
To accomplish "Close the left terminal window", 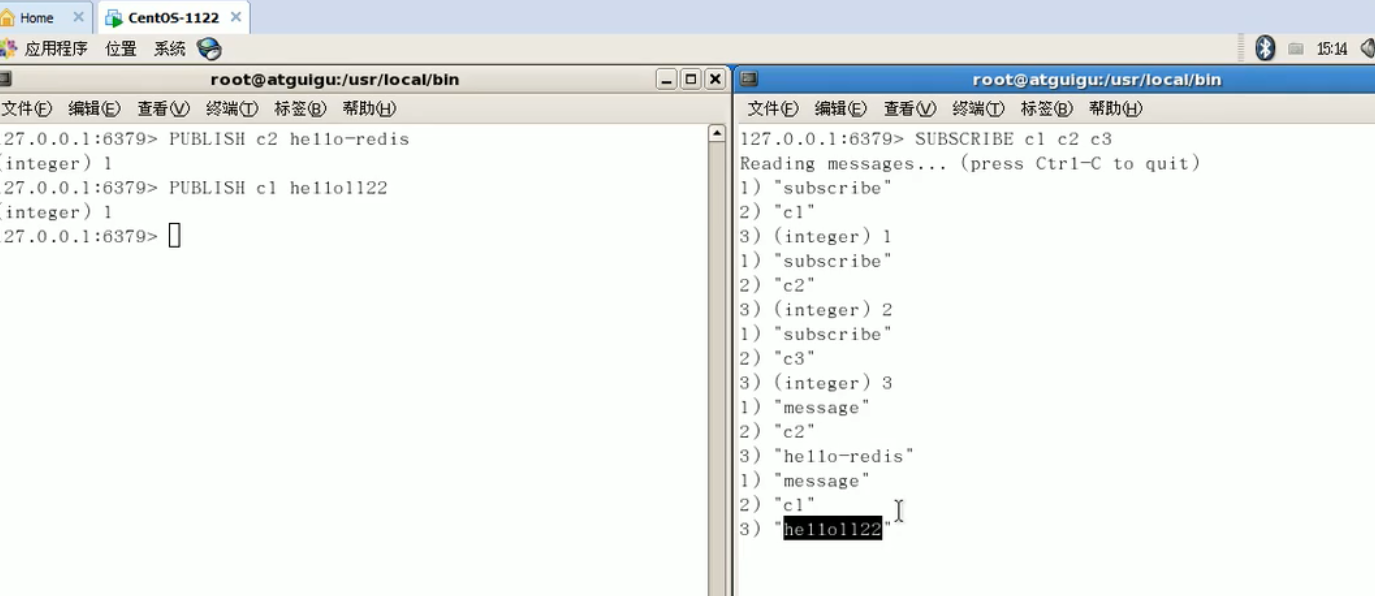I will (715, 79).
